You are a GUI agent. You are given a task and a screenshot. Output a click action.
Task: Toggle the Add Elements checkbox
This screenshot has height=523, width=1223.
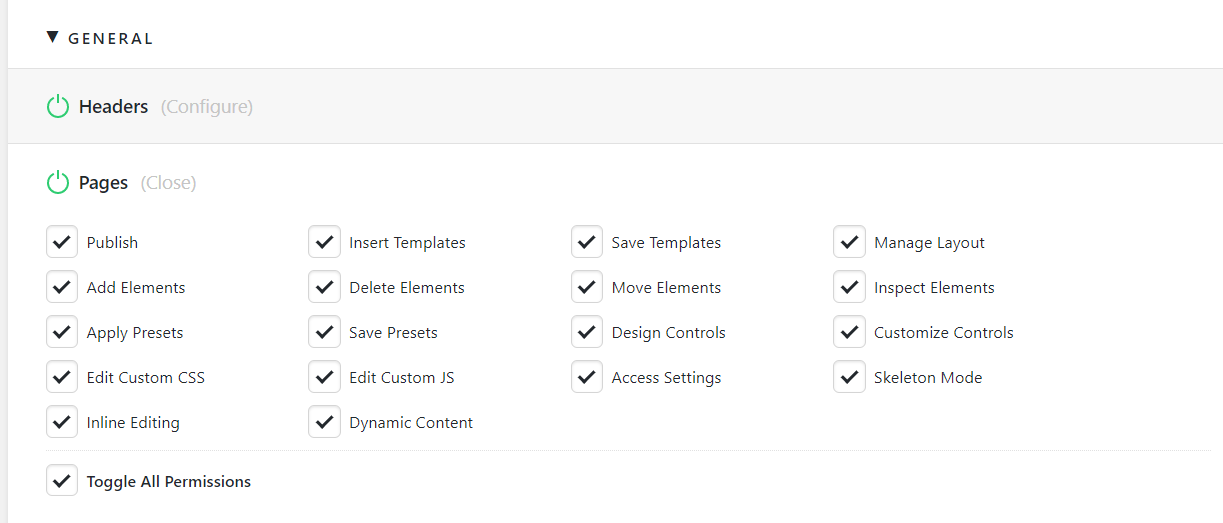[x=62, y=287]
